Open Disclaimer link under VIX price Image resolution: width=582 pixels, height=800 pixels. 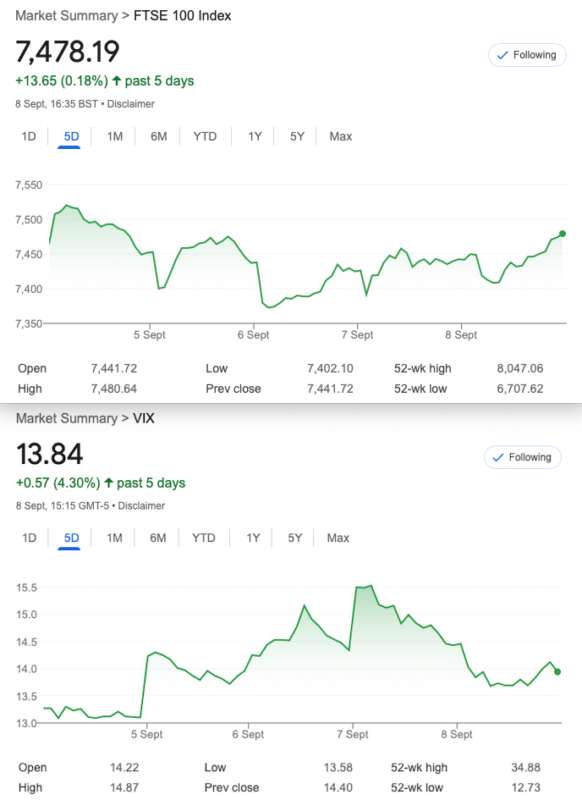click(141, 506)
